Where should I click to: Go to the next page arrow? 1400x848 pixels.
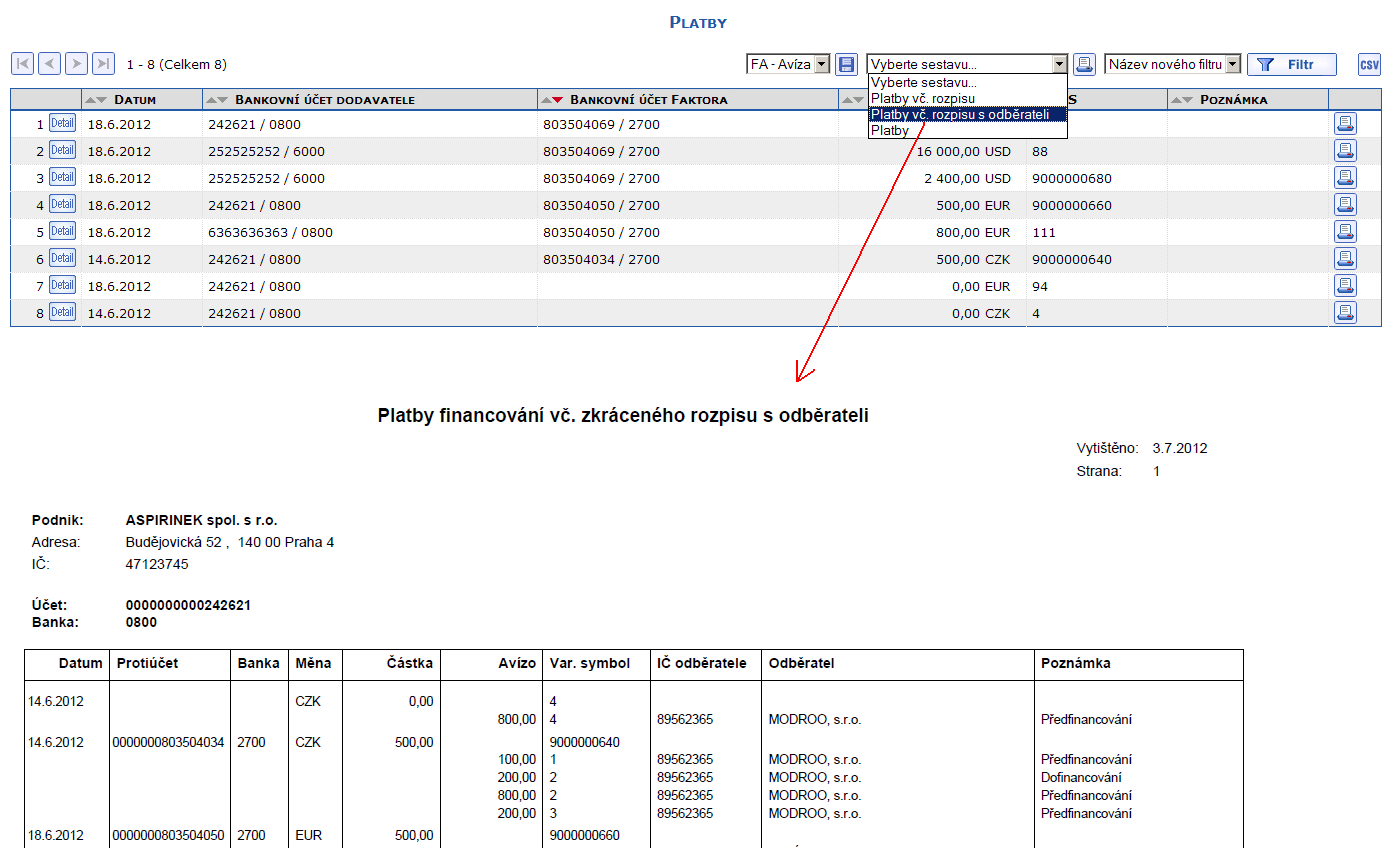(x=76, y=64)
